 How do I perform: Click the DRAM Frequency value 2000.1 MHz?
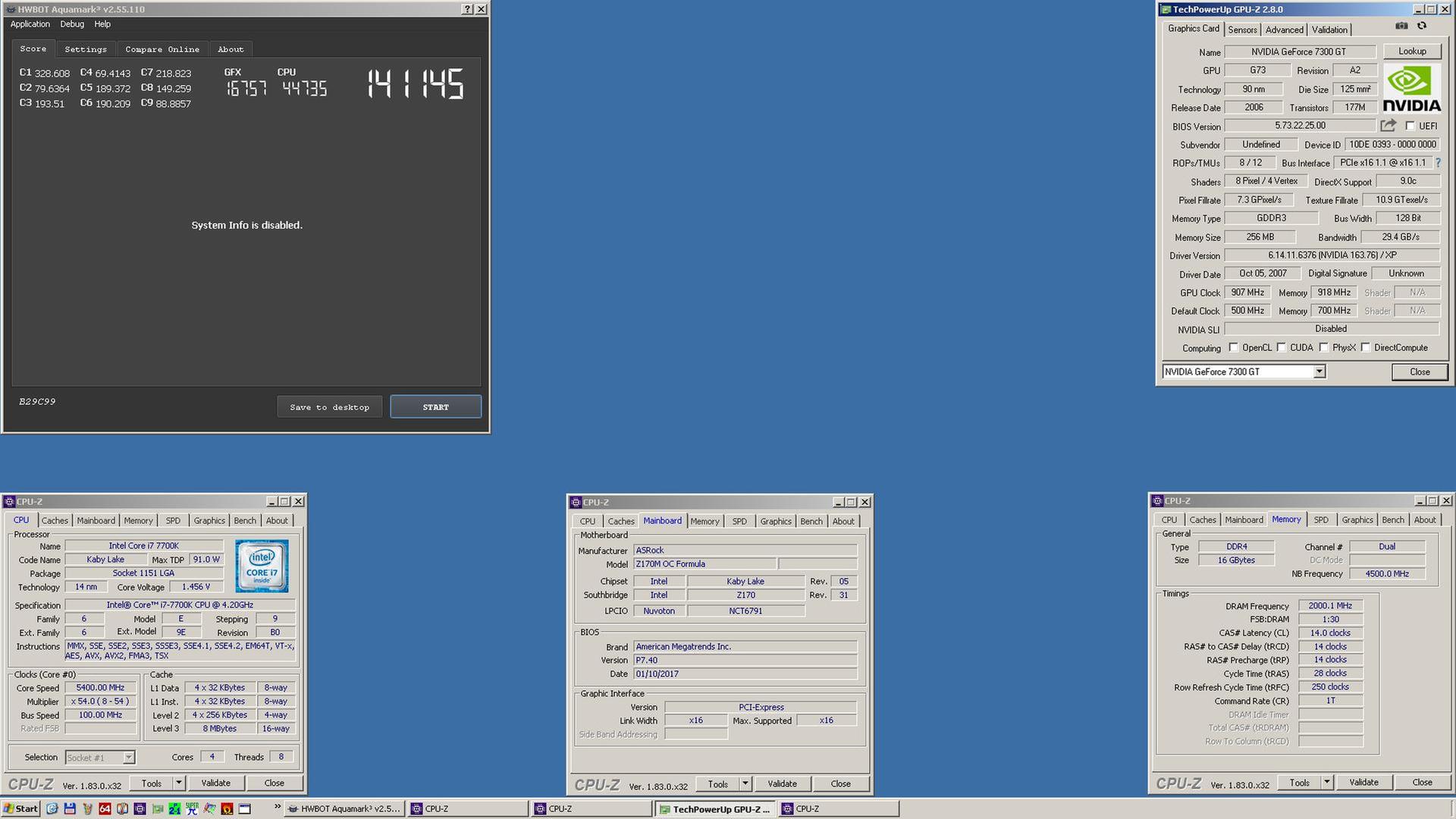pos(1330,606)
